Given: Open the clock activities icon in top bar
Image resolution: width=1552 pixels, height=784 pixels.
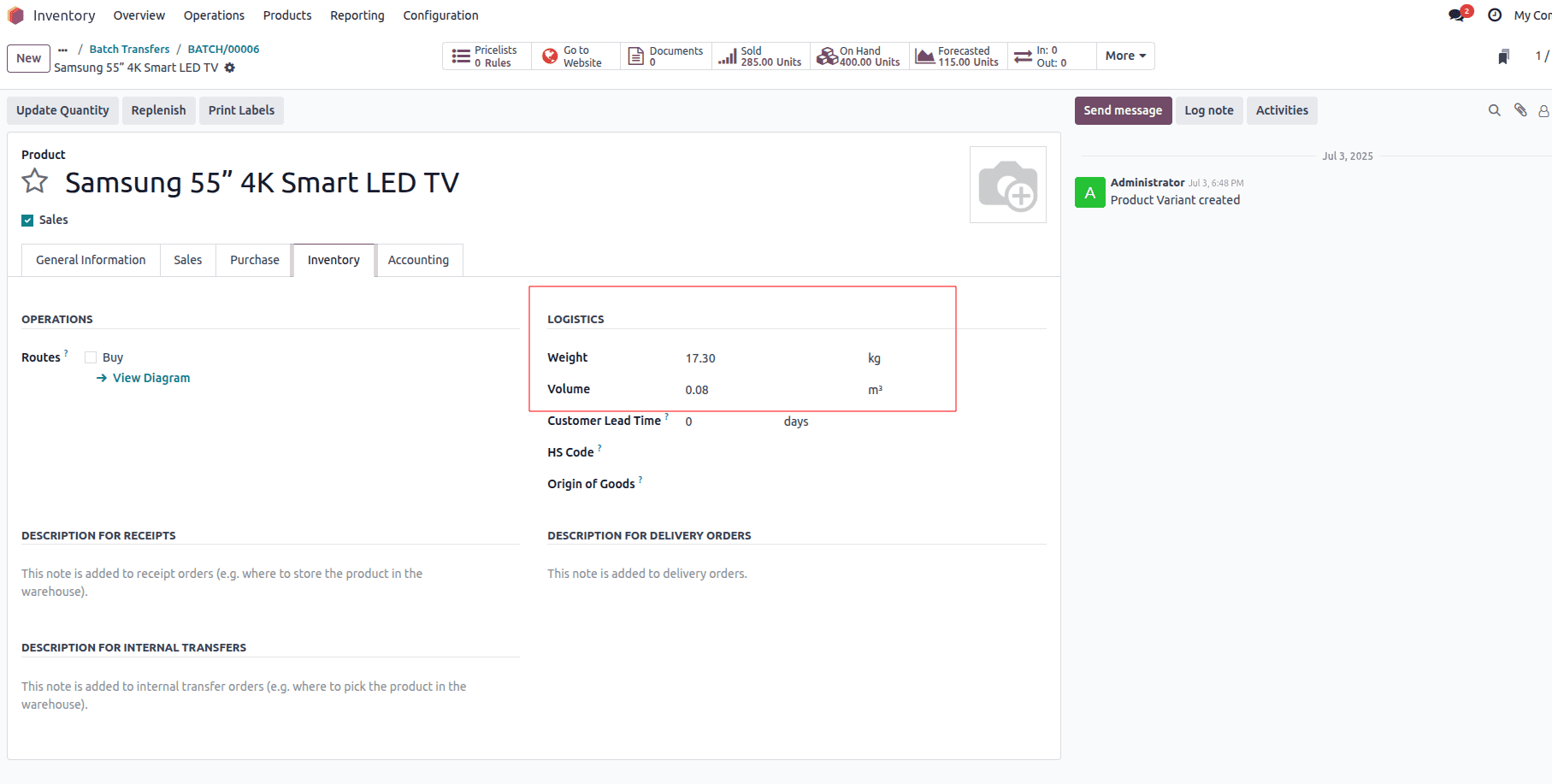Looking at the screenshot, I should tap(1495, 15).
